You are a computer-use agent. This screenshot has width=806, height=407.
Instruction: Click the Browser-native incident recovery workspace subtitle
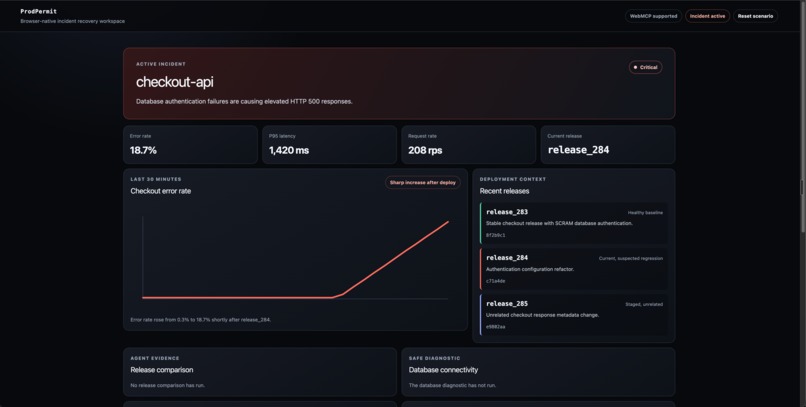72,21
